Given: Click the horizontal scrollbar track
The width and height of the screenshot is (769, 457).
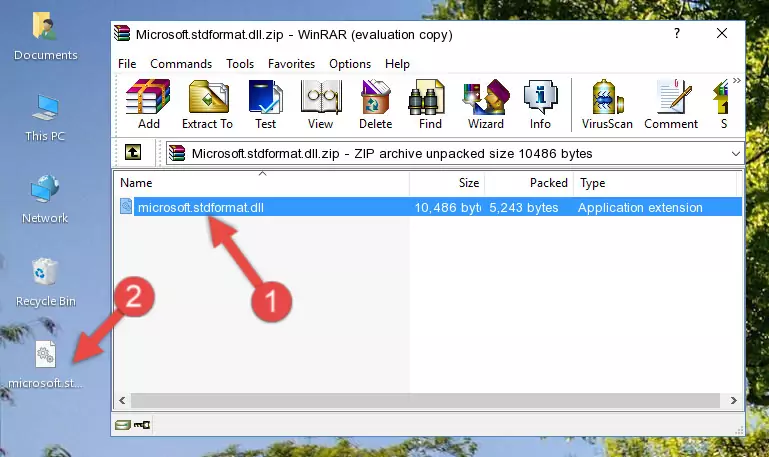Looking at the screenshot, I should pos(426,401).
